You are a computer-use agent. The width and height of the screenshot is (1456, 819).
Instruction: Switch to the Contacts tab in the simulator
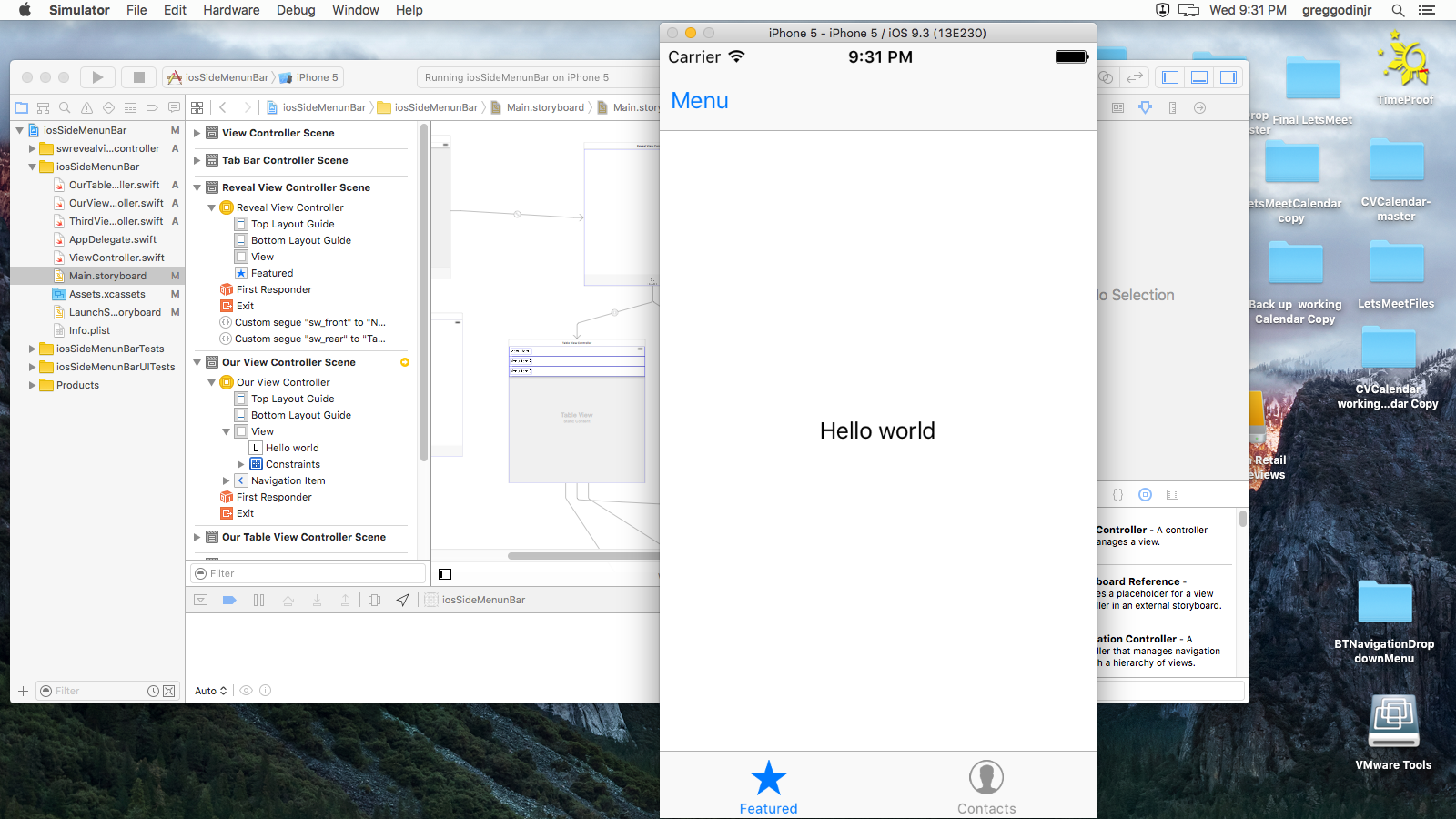[986, 785]
